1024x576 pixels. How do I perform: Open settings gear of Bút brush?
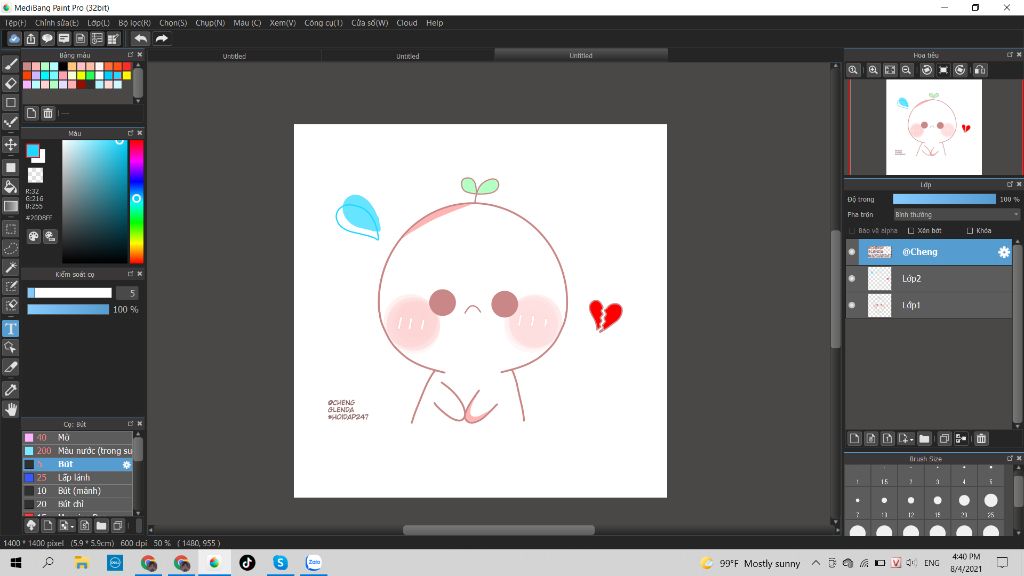127,464
